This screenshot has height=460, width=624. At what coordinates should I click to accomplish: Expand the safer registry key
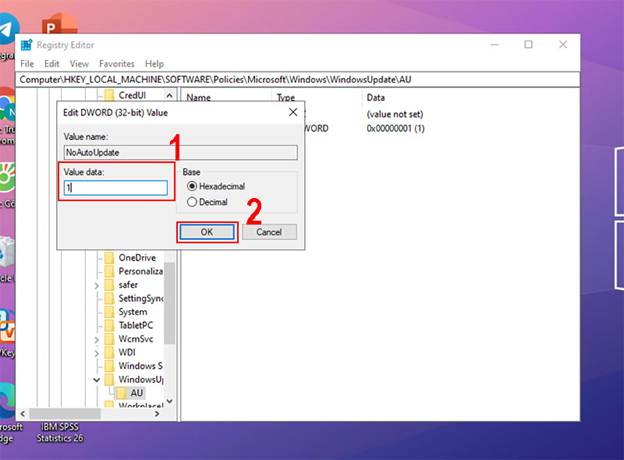click(97, 285)
